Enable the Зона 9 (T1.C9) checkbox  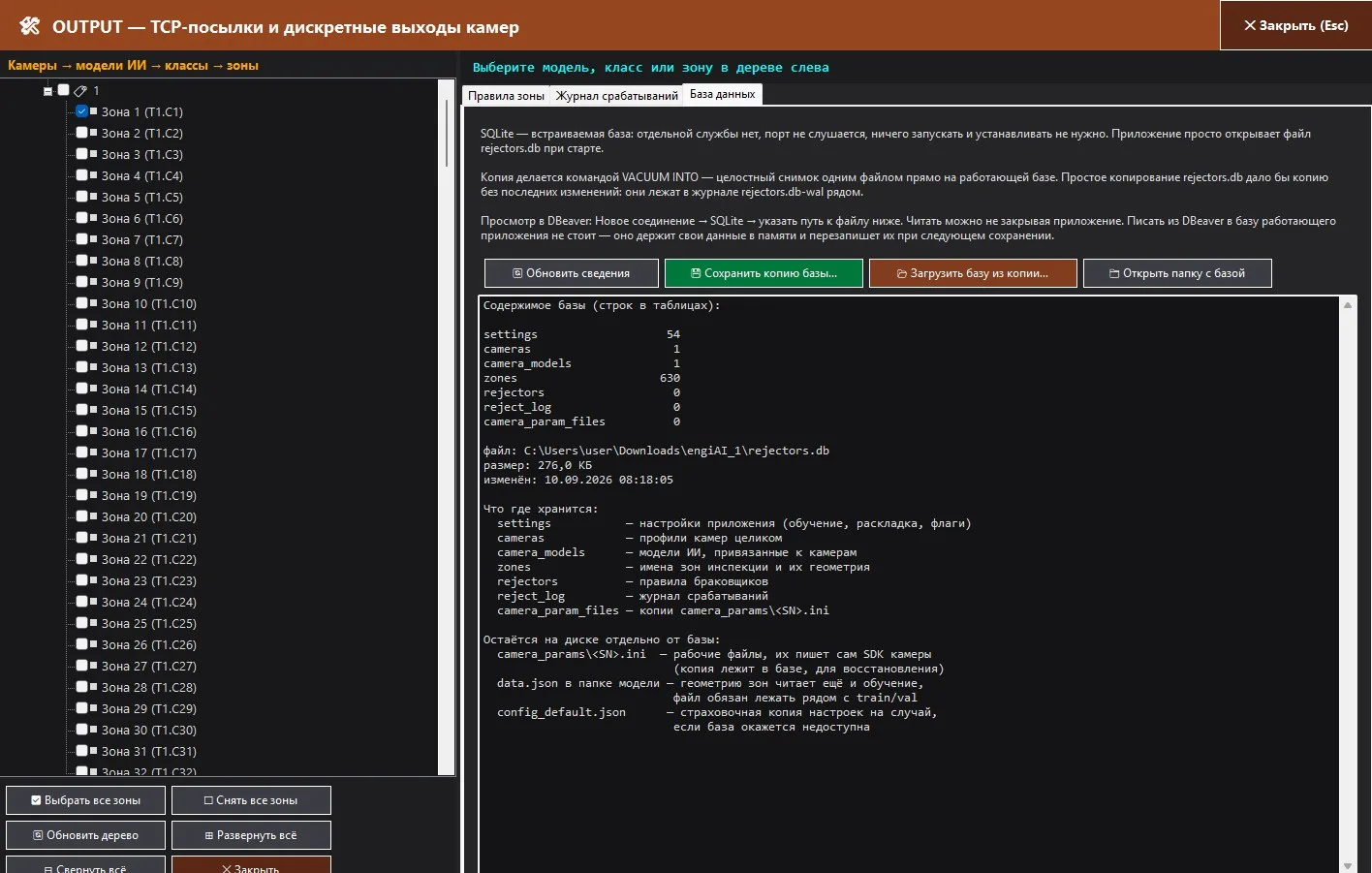coord(82,282)
